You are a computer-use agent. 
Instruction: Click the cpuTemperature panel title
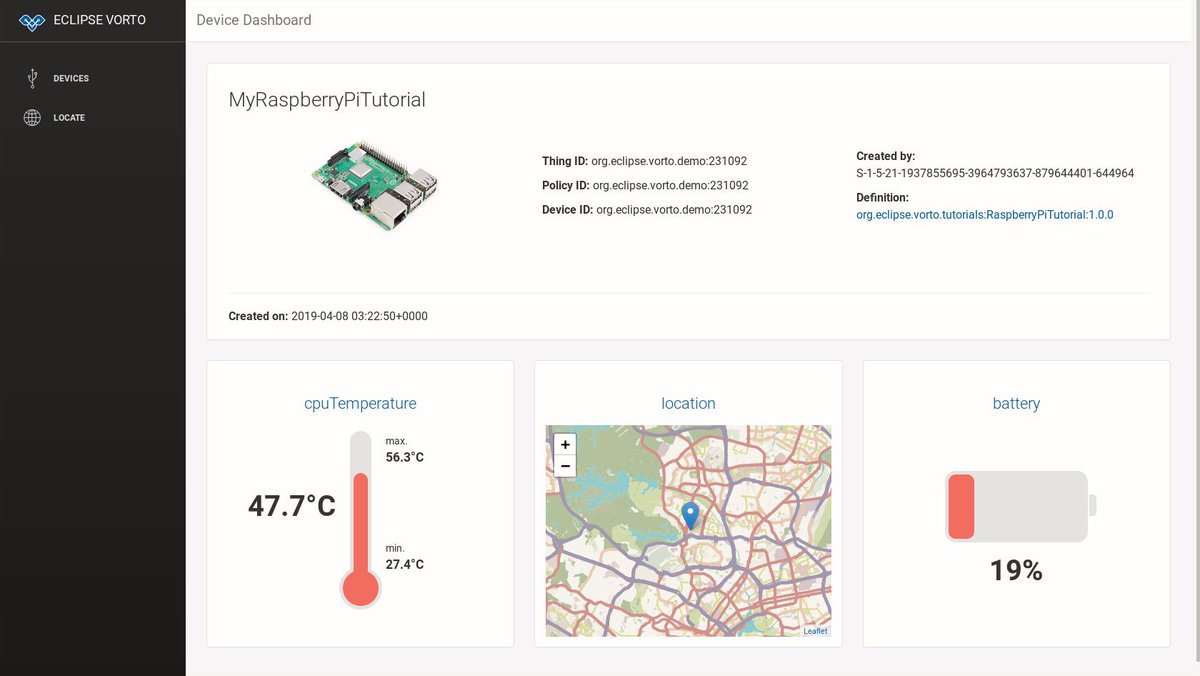pyautogui.click(x=360, y=403)
